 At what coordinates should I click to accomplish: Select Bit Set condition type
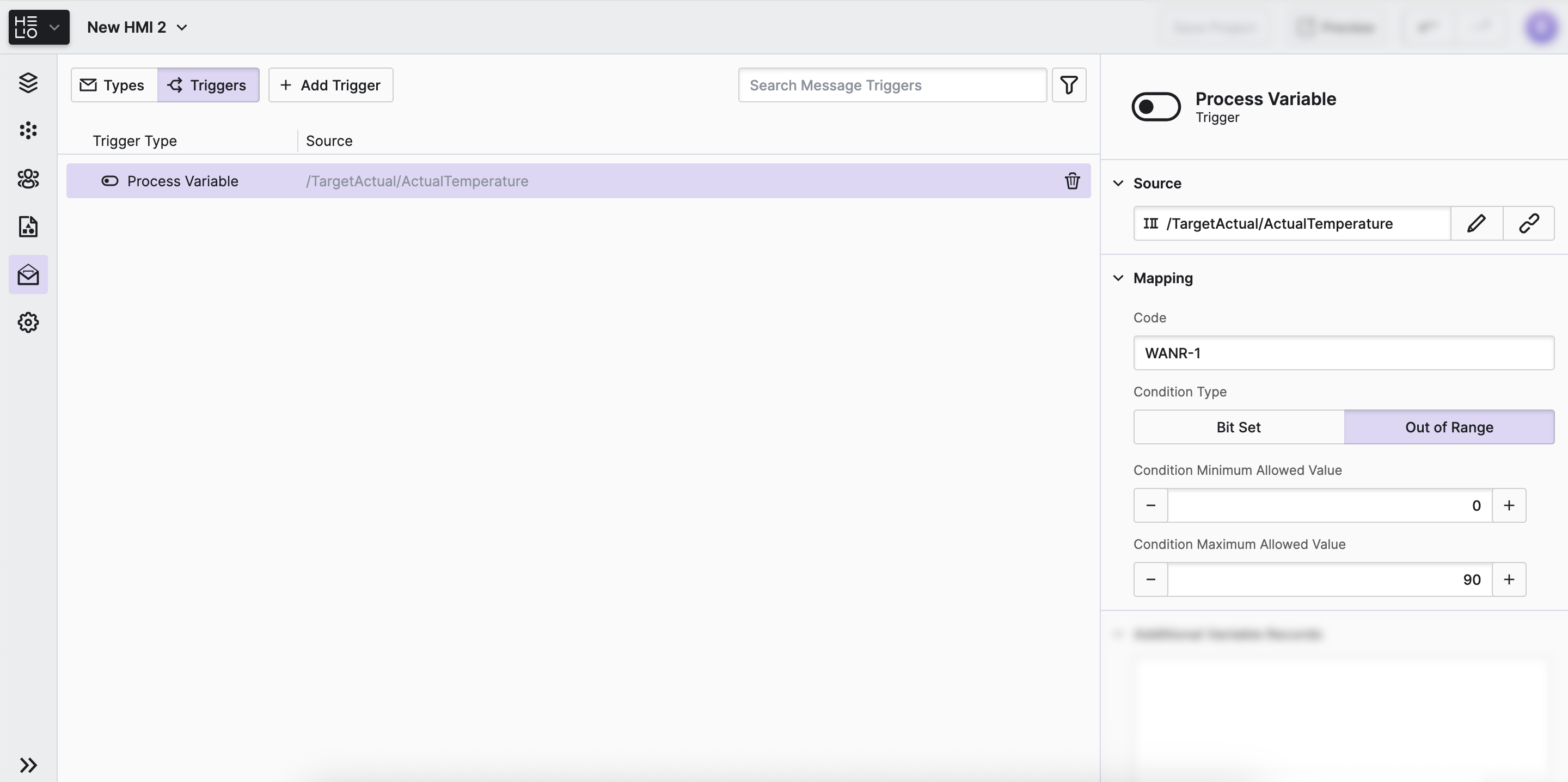point(1238,427)
